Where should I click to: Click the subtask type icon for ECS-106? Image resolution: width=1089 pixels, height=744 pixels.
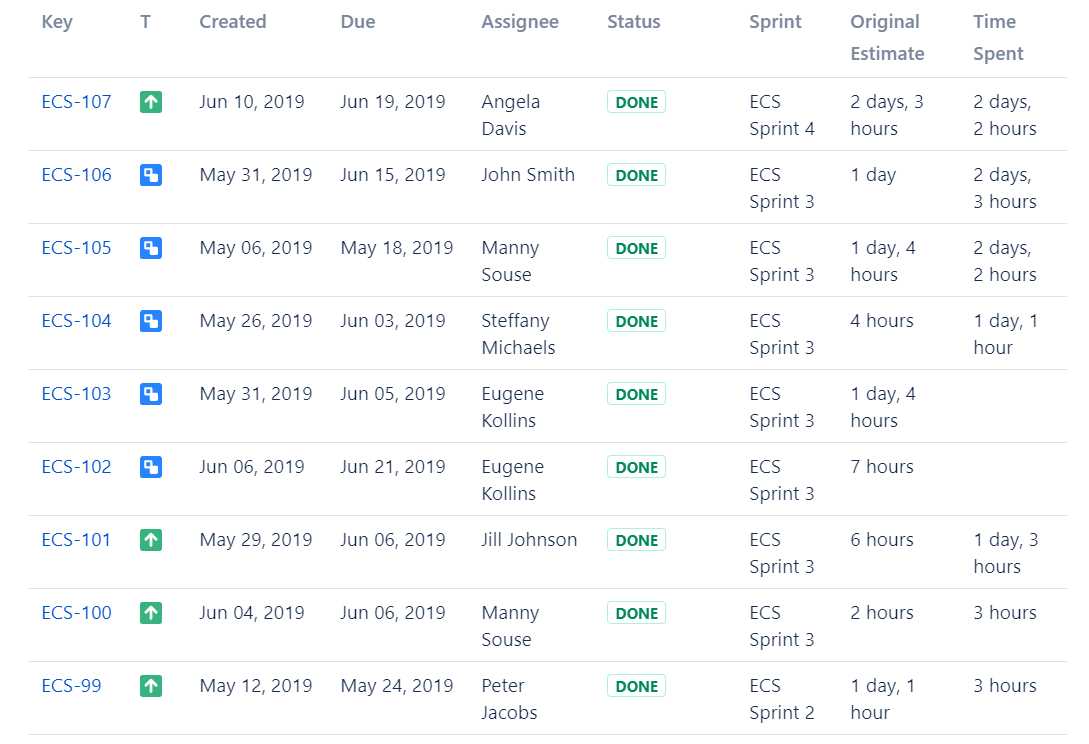click(x=151, y=175)
